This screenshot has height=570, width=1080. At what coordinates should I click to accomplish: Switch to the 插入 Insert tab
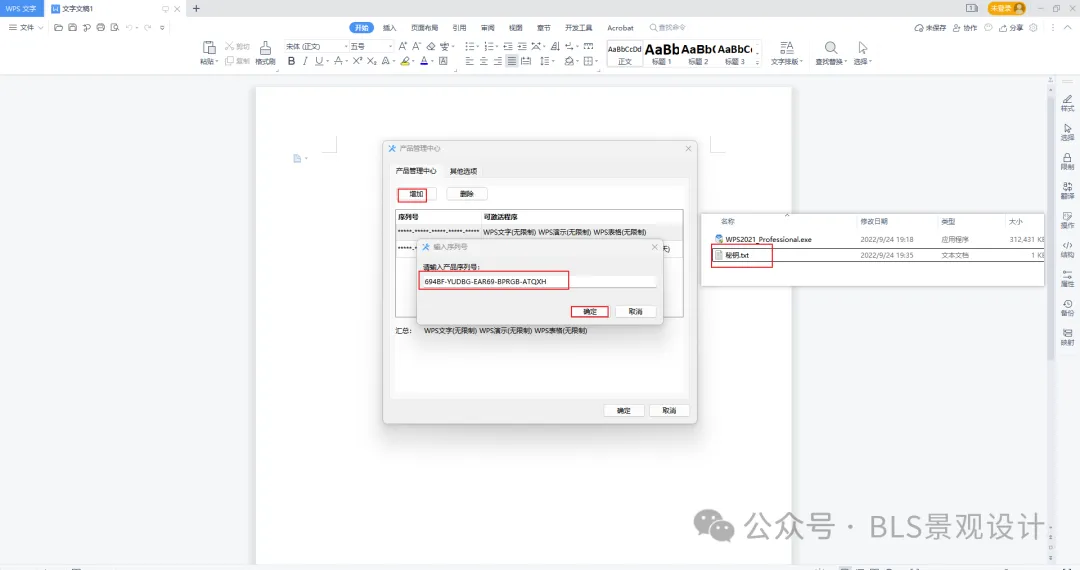coord(390,28)
